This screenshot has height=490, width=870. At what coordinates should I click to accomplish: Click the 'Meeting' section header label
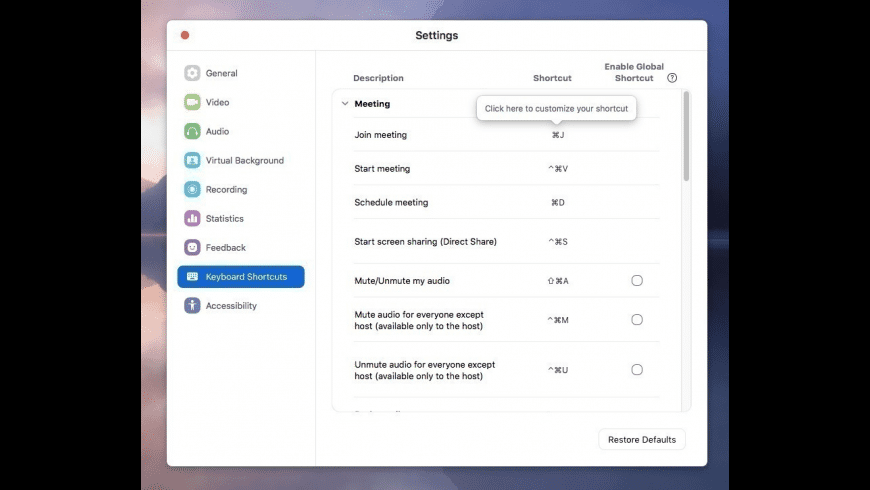(x=372, y=104)
